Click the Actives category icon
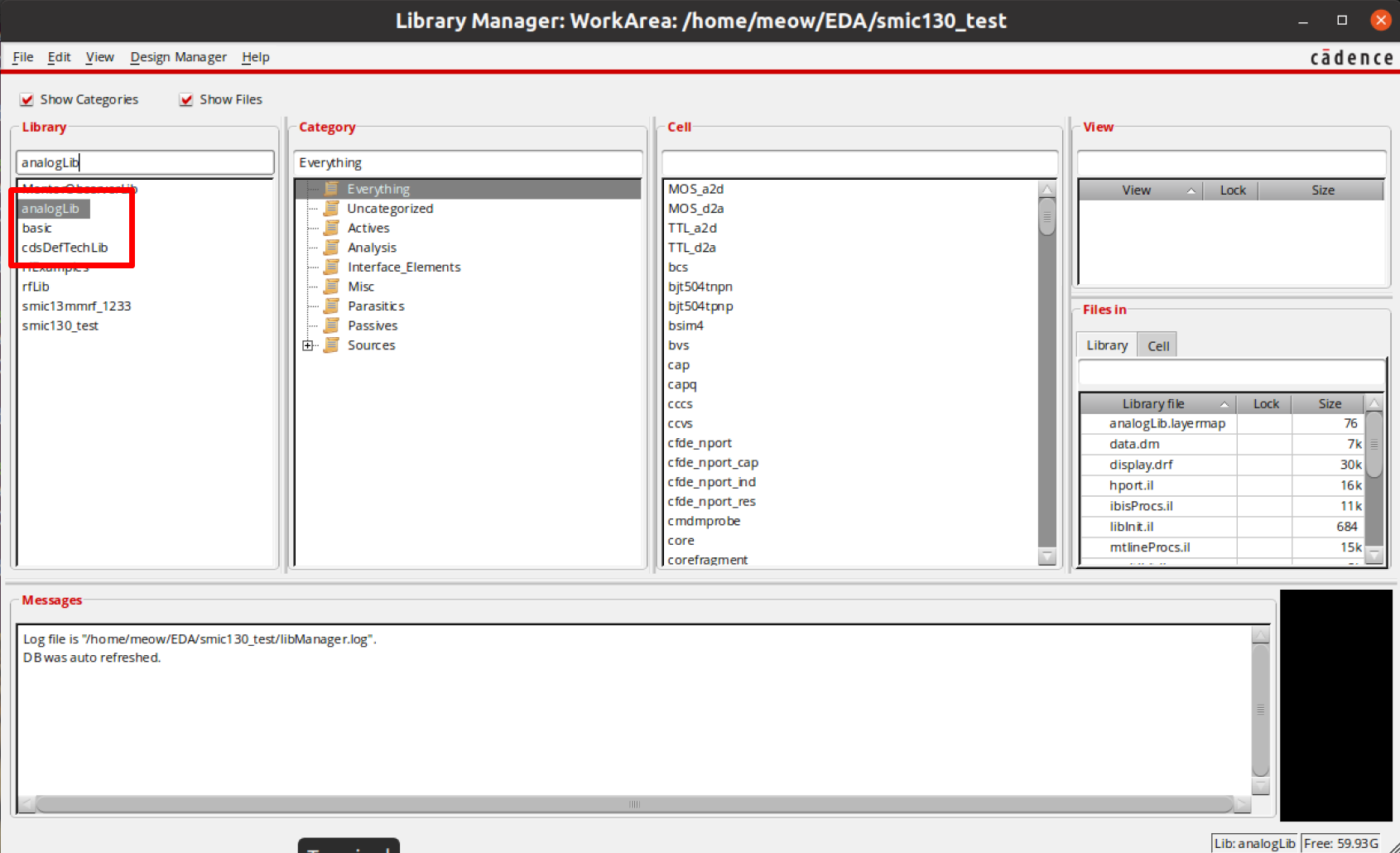 tap(330, 228)
